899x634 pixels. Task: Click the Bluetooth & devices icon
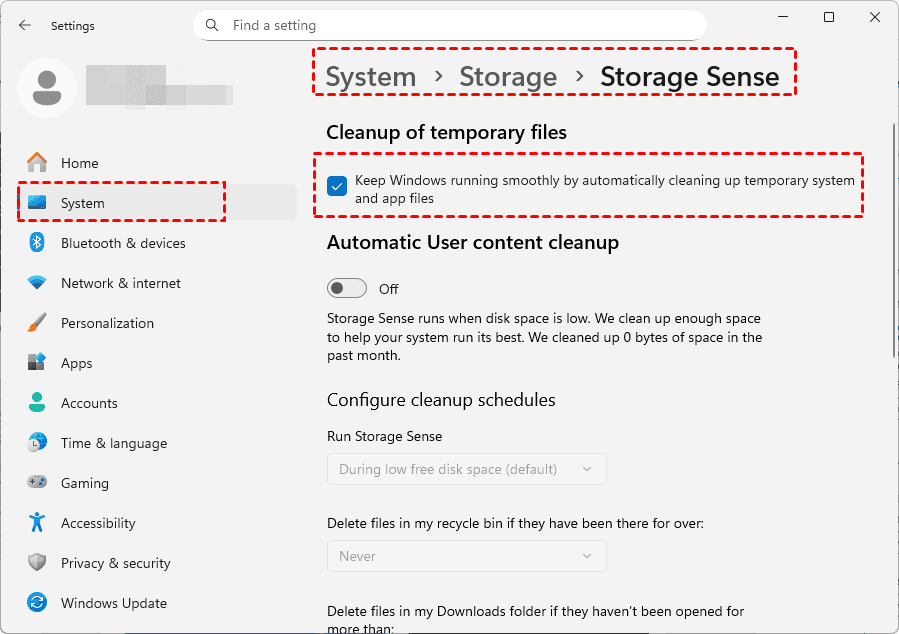tap(37, 243)
